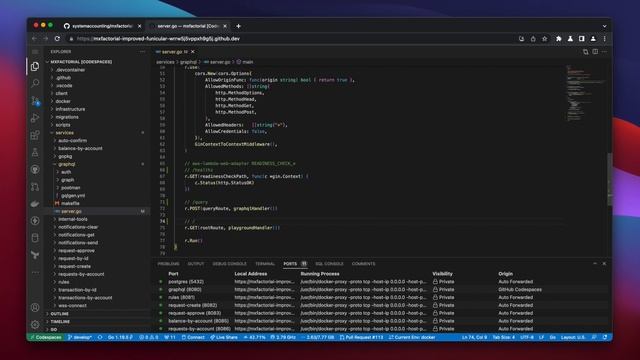This screenshot has height=360, width=640.
Task: Switch to the TERMINAL panel tab
Action: (265, 264)
